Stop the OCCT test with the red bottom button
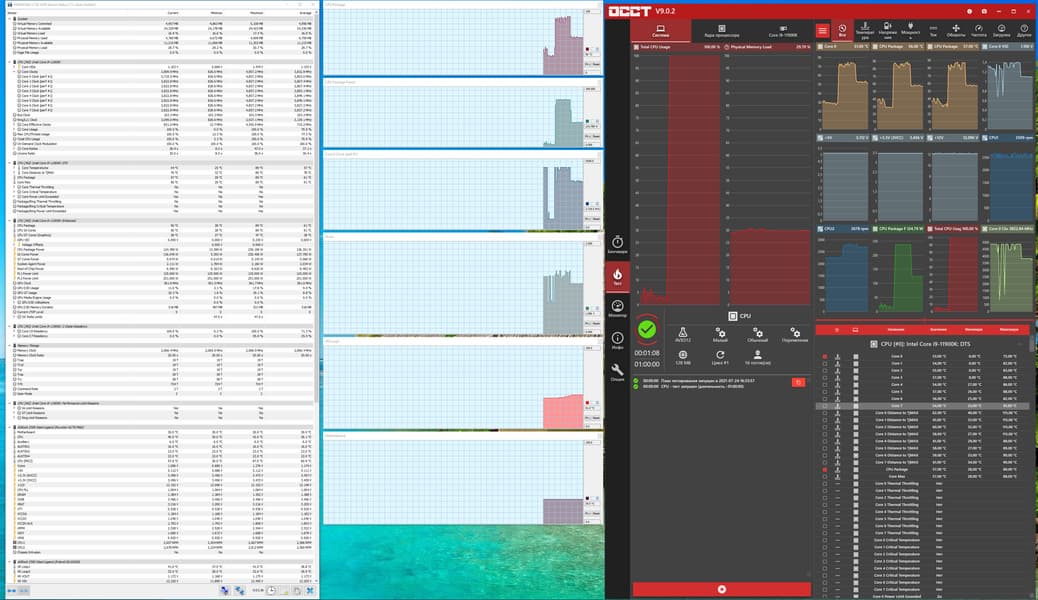Image resolution: width=1038 pixels, height=600 pixels. 722,589
